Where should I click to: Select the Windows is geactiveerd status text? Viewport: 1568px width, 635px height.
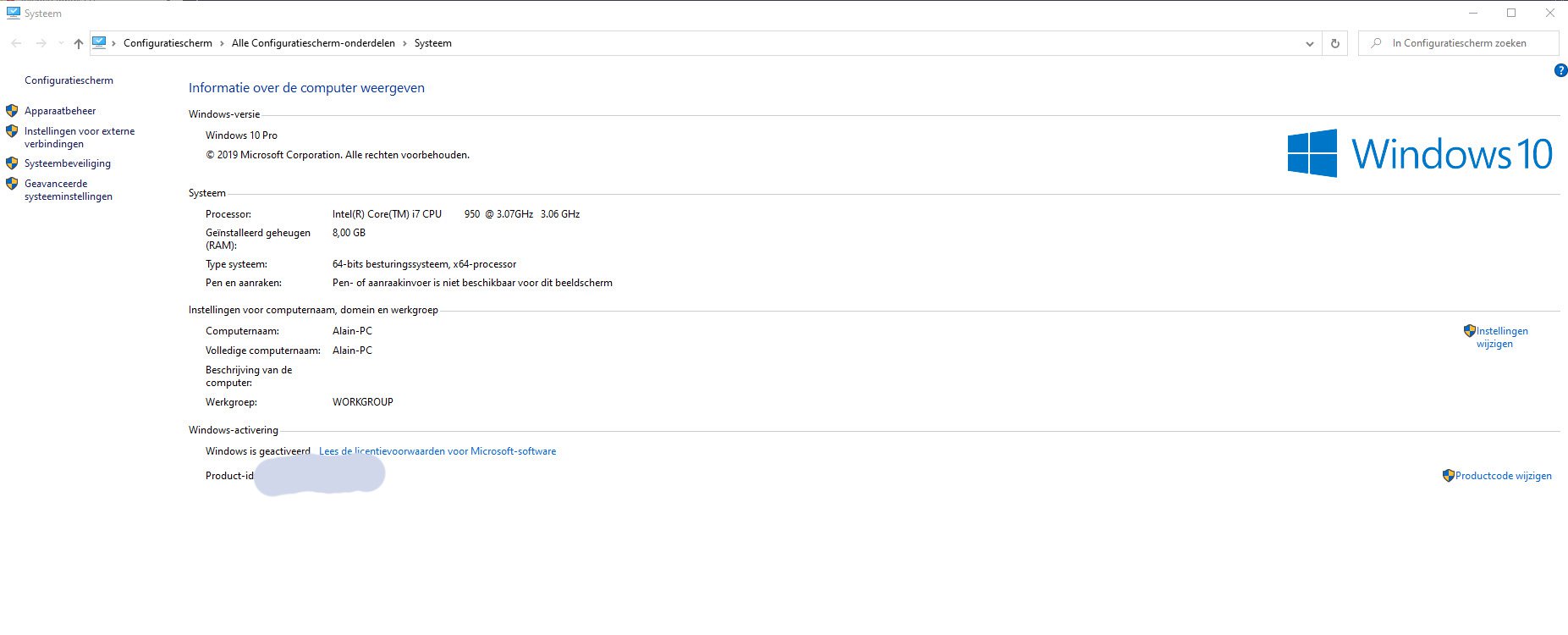258,451
